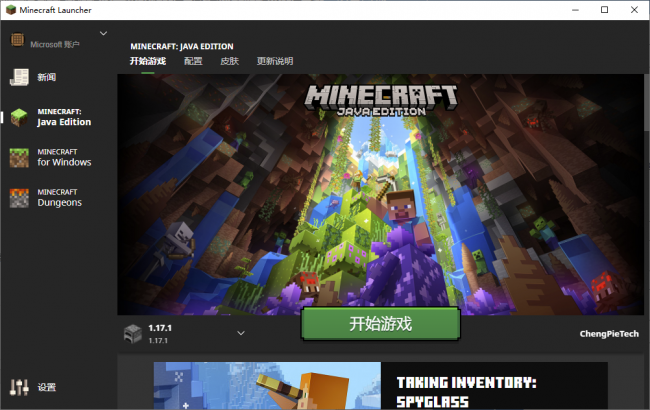Click the ChengPieTech username

pyautogui.click(x=608, y=334)
